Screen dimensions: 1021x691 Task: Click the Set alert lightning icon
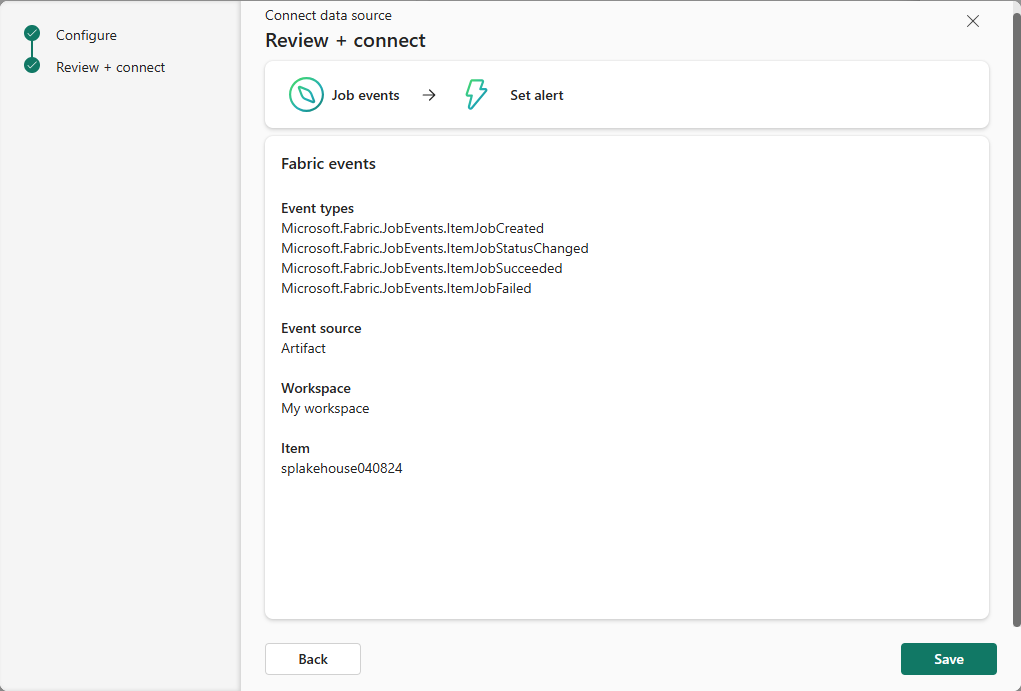pyautogui.click(x=476, y=95)
